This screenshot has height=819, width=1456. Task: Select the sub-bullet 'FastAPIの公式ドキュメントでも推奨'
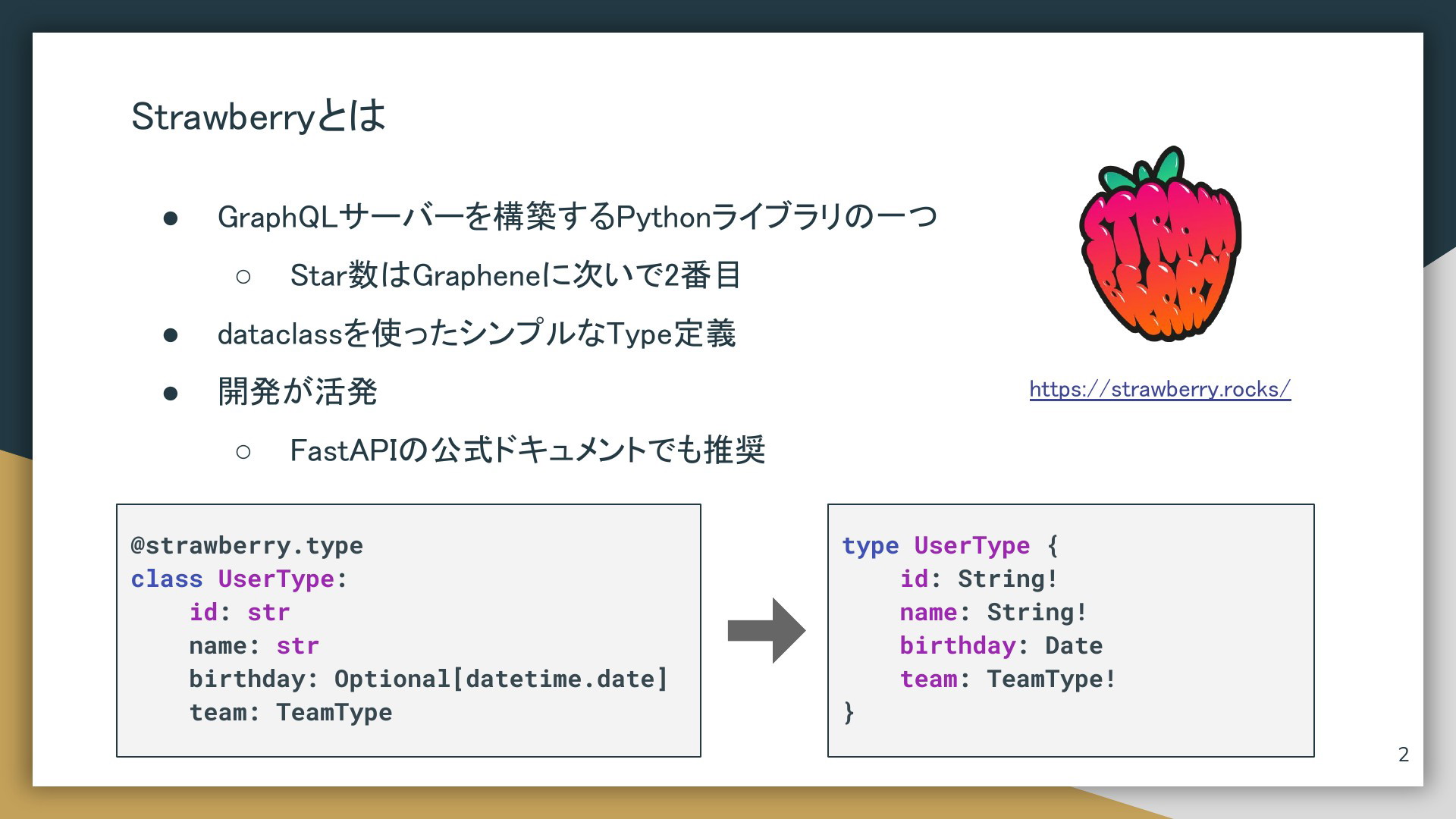point(528,450)
